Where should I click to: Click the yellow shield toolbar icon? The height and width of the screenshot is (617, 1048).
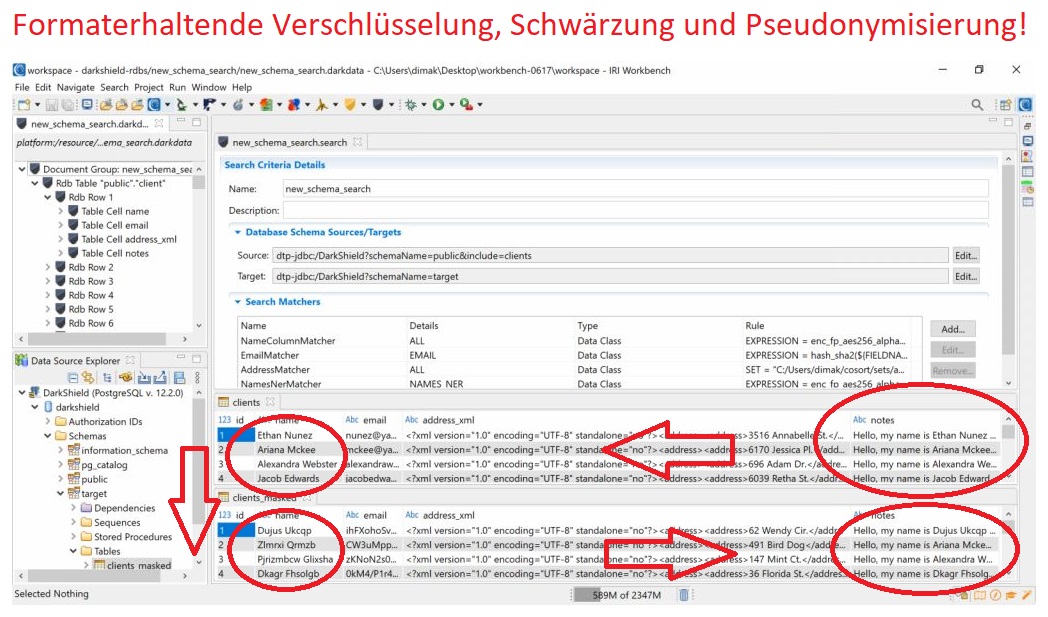coord(350,104)
